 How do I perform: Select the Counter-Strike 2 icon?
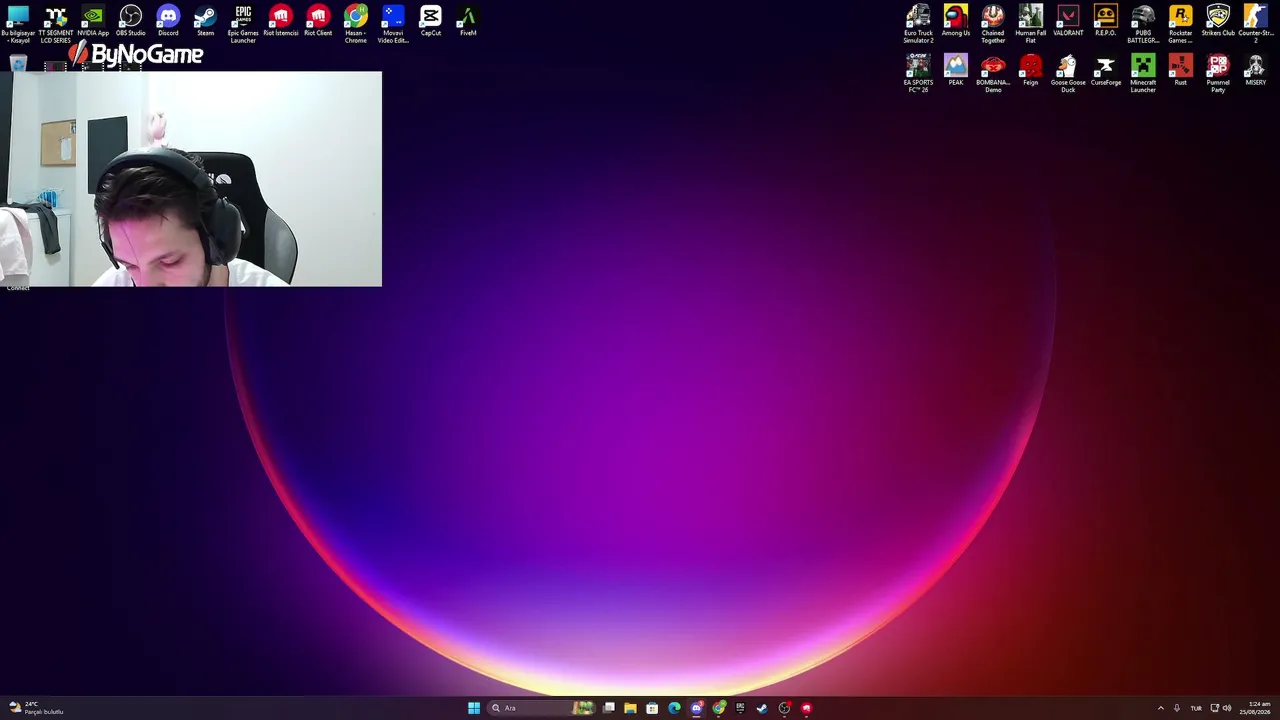1256,24
